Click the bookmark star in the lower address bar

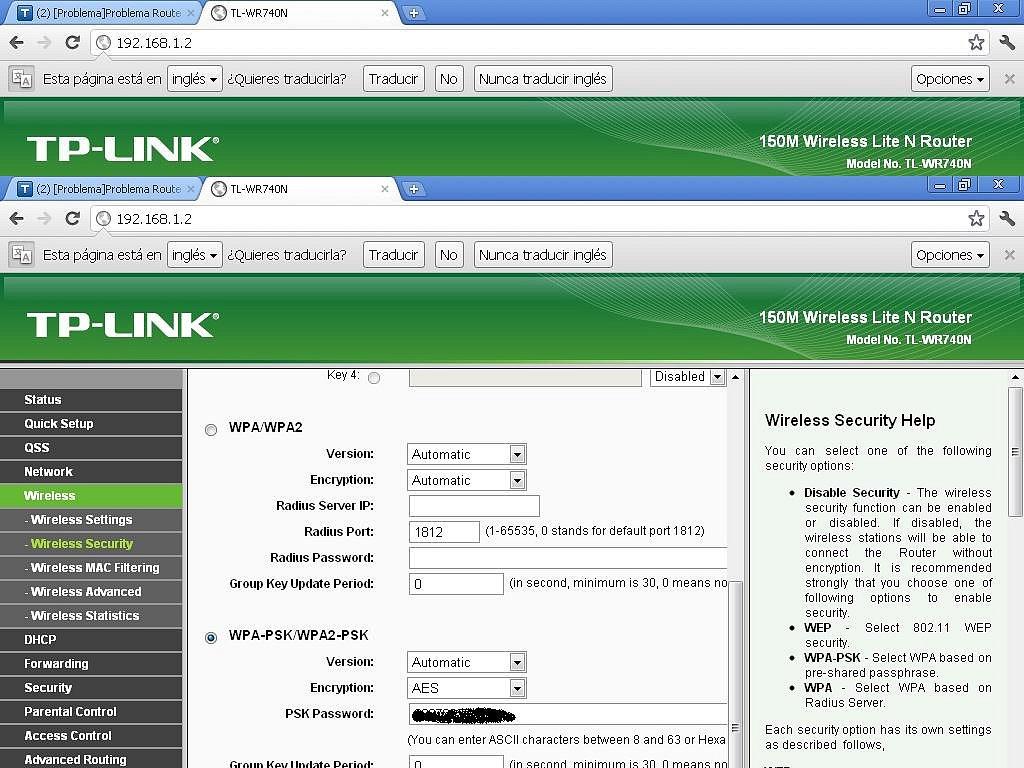pyautogui.click(x=976, y=218)
